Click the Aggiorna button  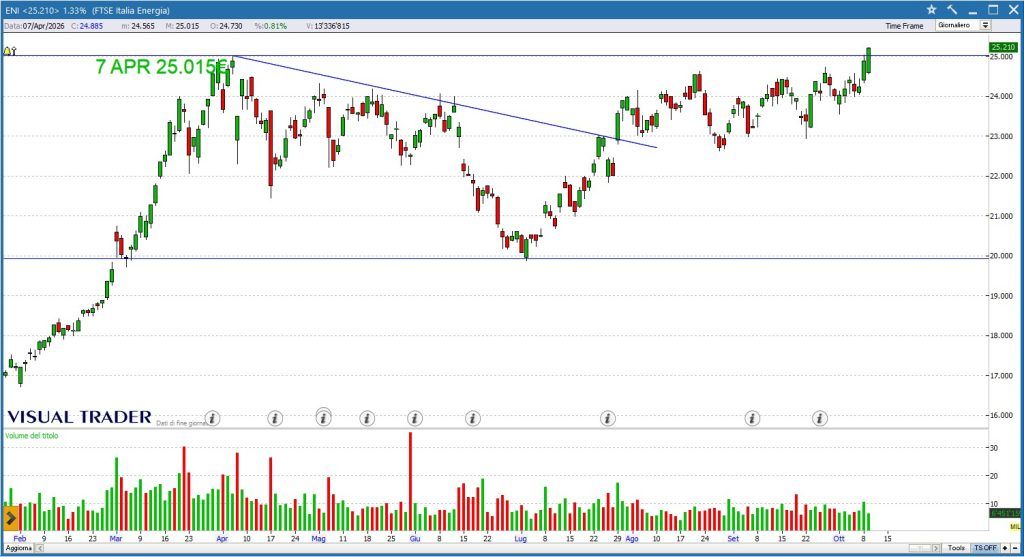click(x=19, y=548)
